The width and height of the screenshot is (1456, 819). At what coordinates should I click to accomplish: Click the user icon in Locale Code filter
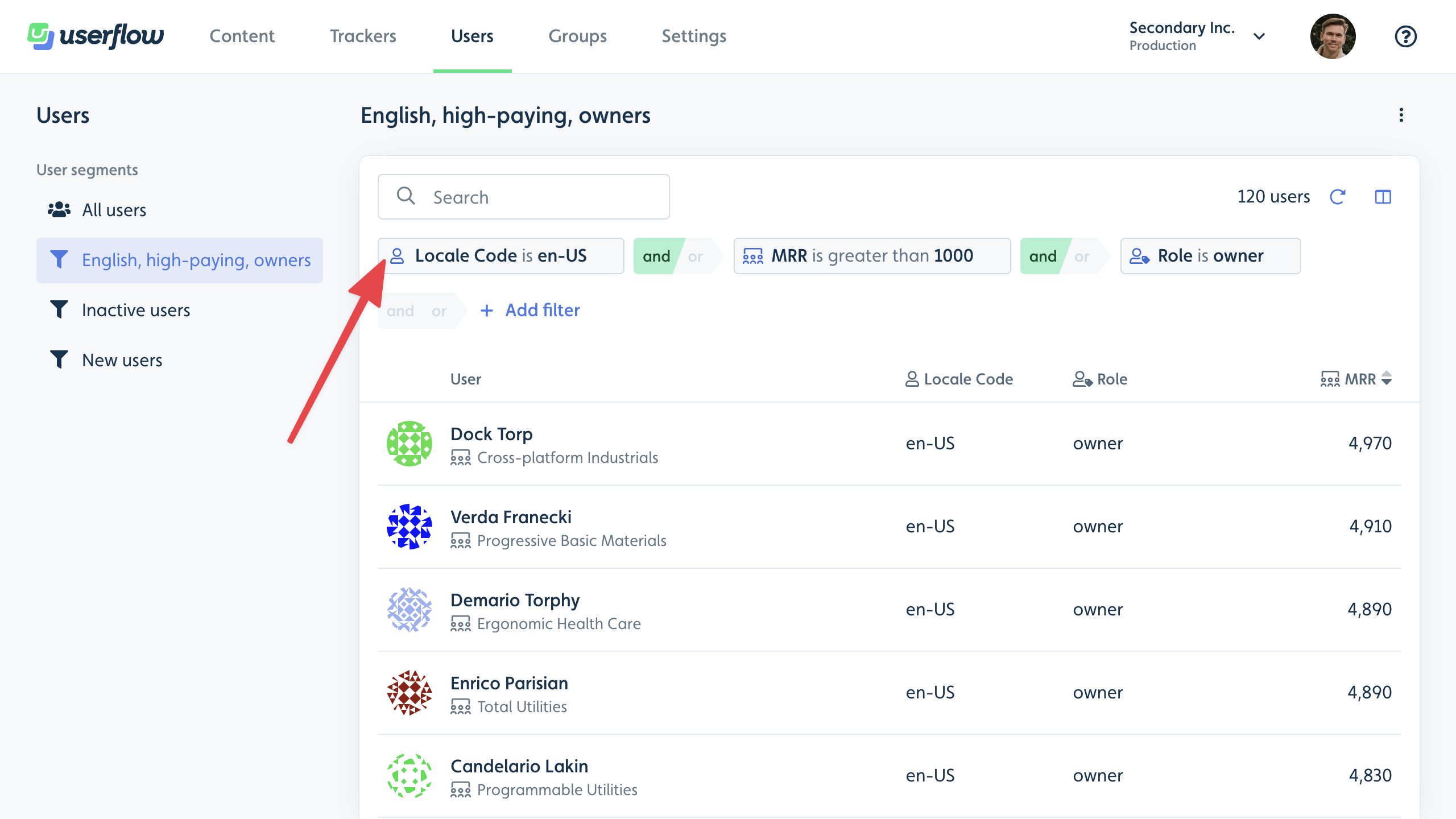tap(397, 256)
